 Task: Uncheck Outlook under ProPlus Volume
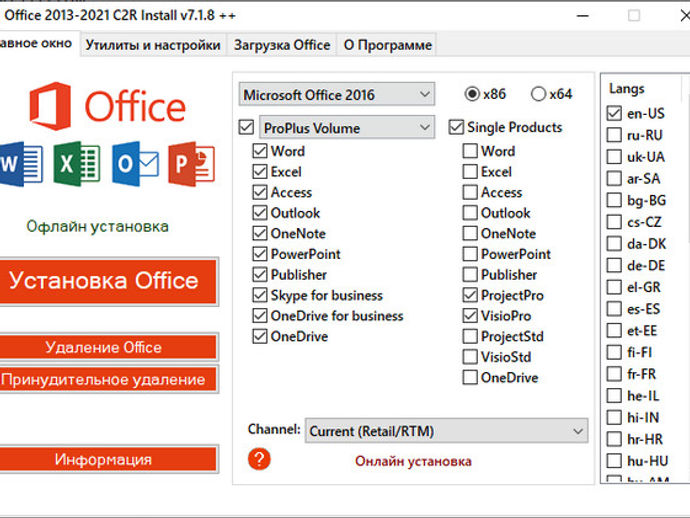pyautogui.click(x=260, y=213)
